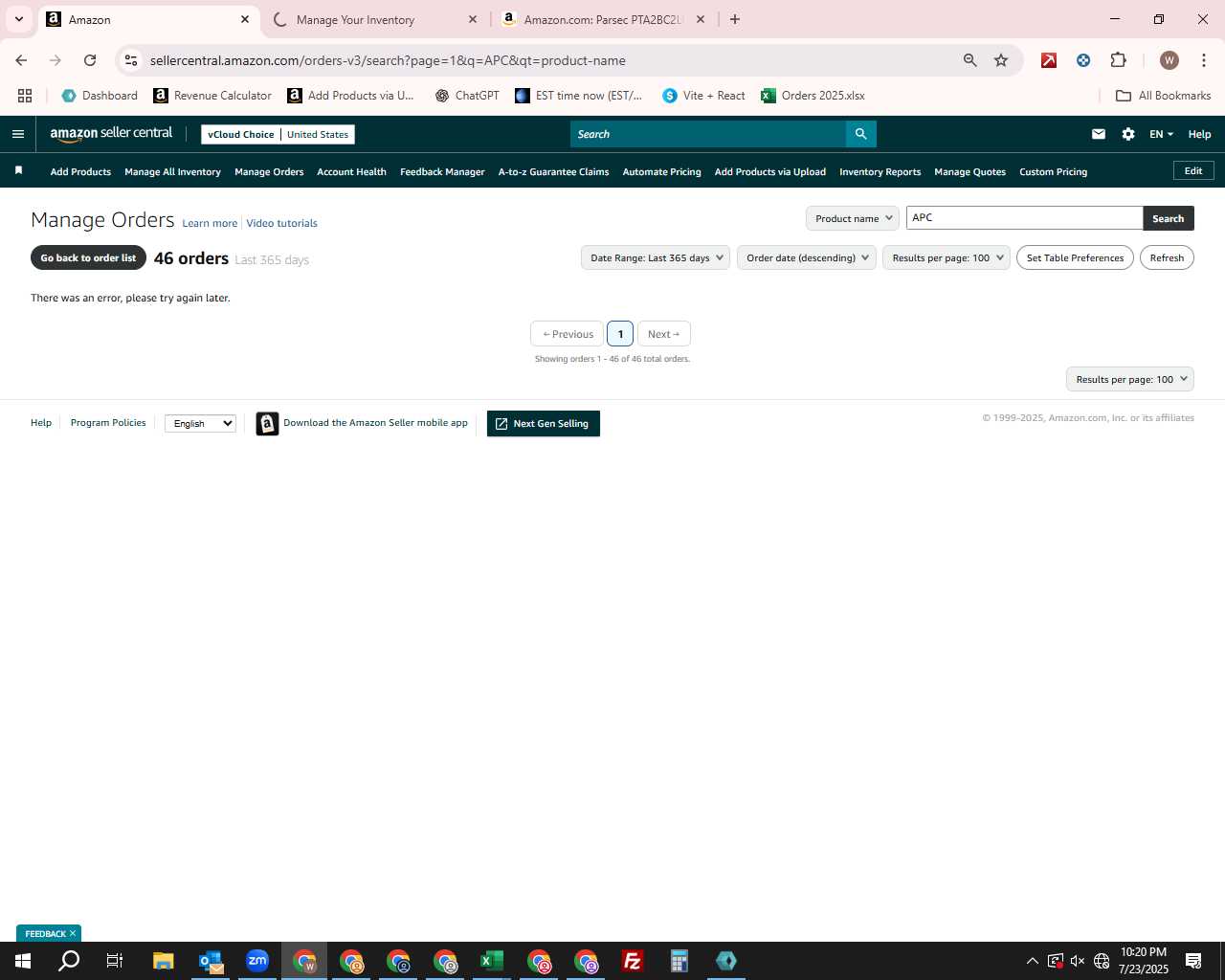Open the messages envelope icon
Screen dimensions: 1225x980
(1099, 134)
